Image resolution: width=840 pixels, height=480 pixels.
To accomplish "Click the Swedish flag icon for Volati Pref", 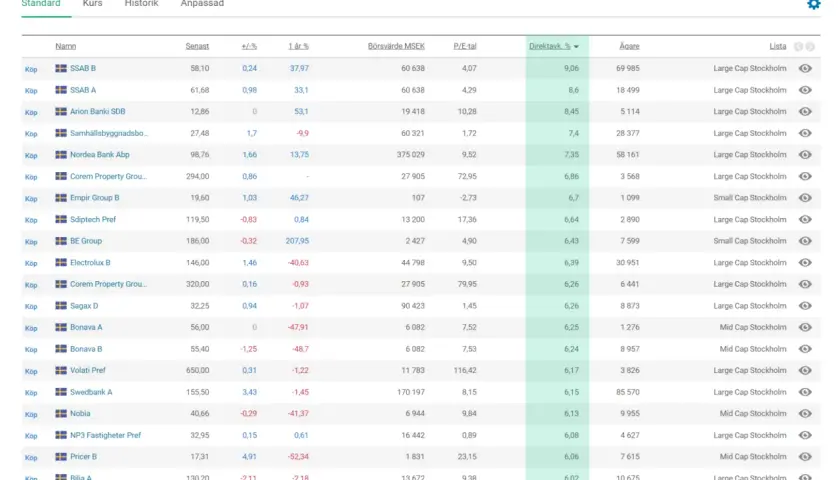I will coord(61,370).
